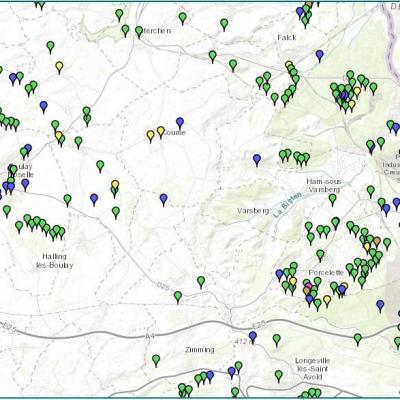Click green marker below Ham-sous-Varsberg label
The image size is (400, 400).
coord(332,199)
